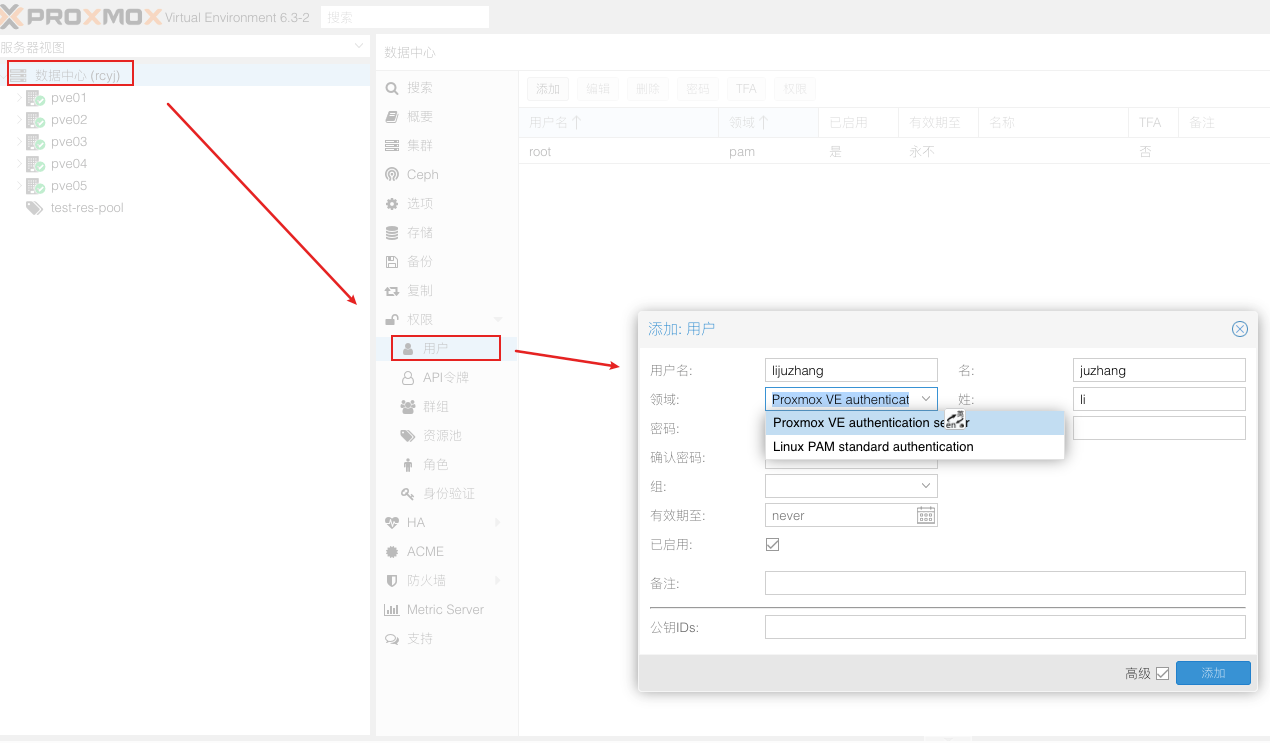
Task: Click the 角色 role person icon
Action: click(x=408, y=465)
